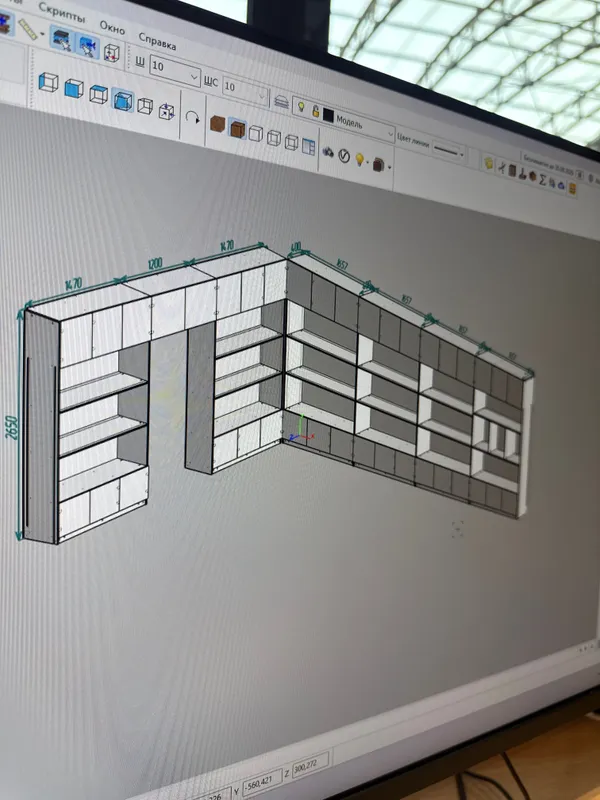
Task: Click the 2650 height dimension label
Action: coord(12,428)
